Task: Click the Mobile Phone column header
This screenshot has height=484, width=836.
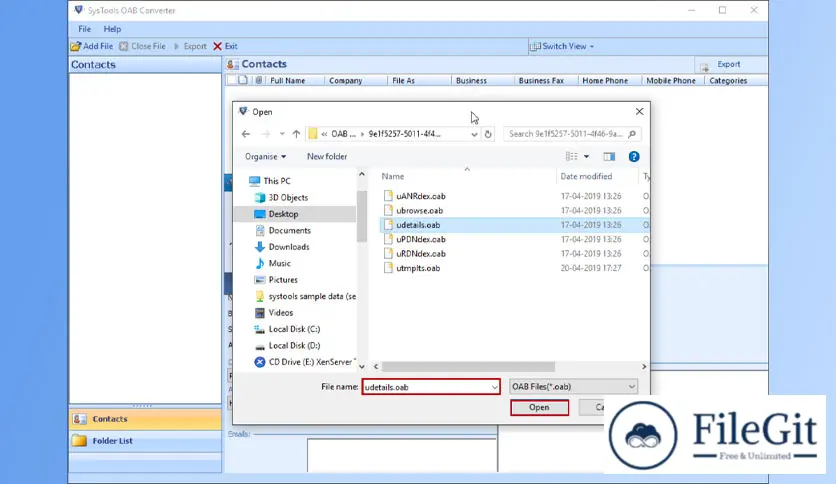Action: click(672, 80)
